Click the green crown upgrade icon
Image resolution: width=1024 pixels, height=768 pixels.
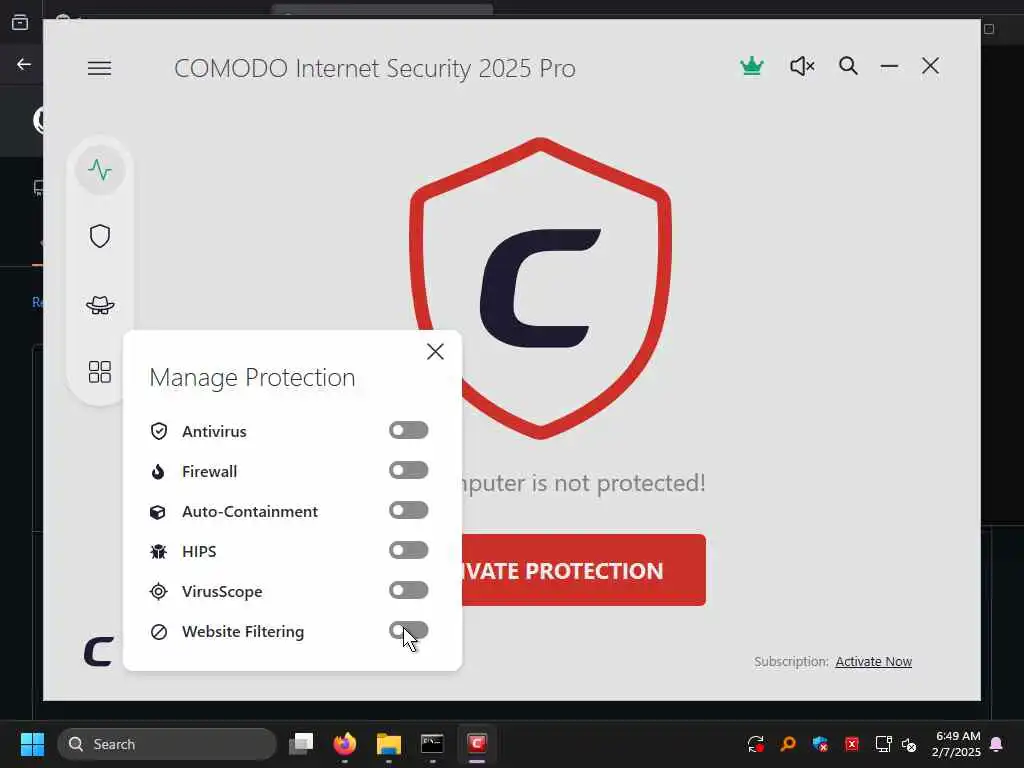click(x=752, y=66)
